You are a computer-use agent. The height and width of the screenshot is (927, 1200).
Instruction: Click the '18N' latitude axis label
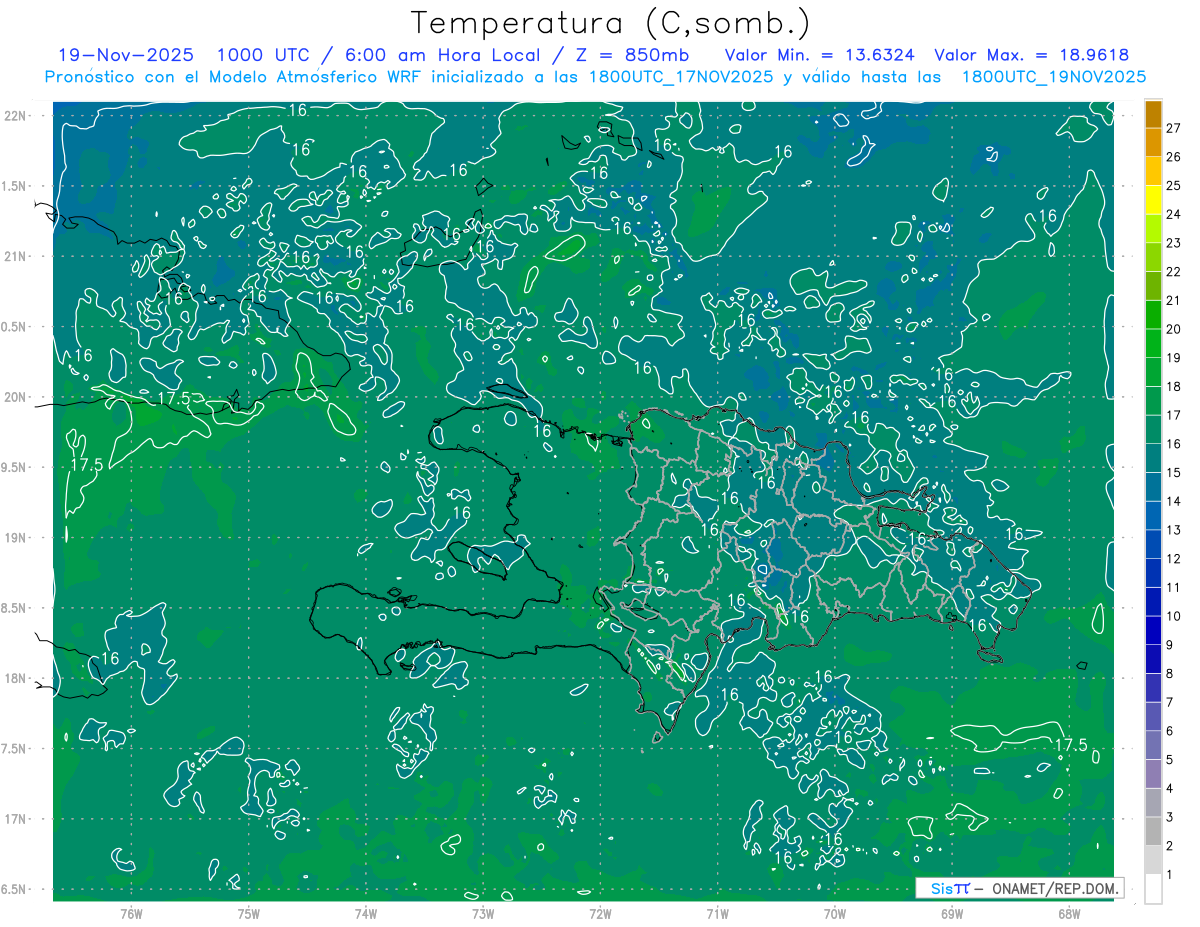point(15,678)
